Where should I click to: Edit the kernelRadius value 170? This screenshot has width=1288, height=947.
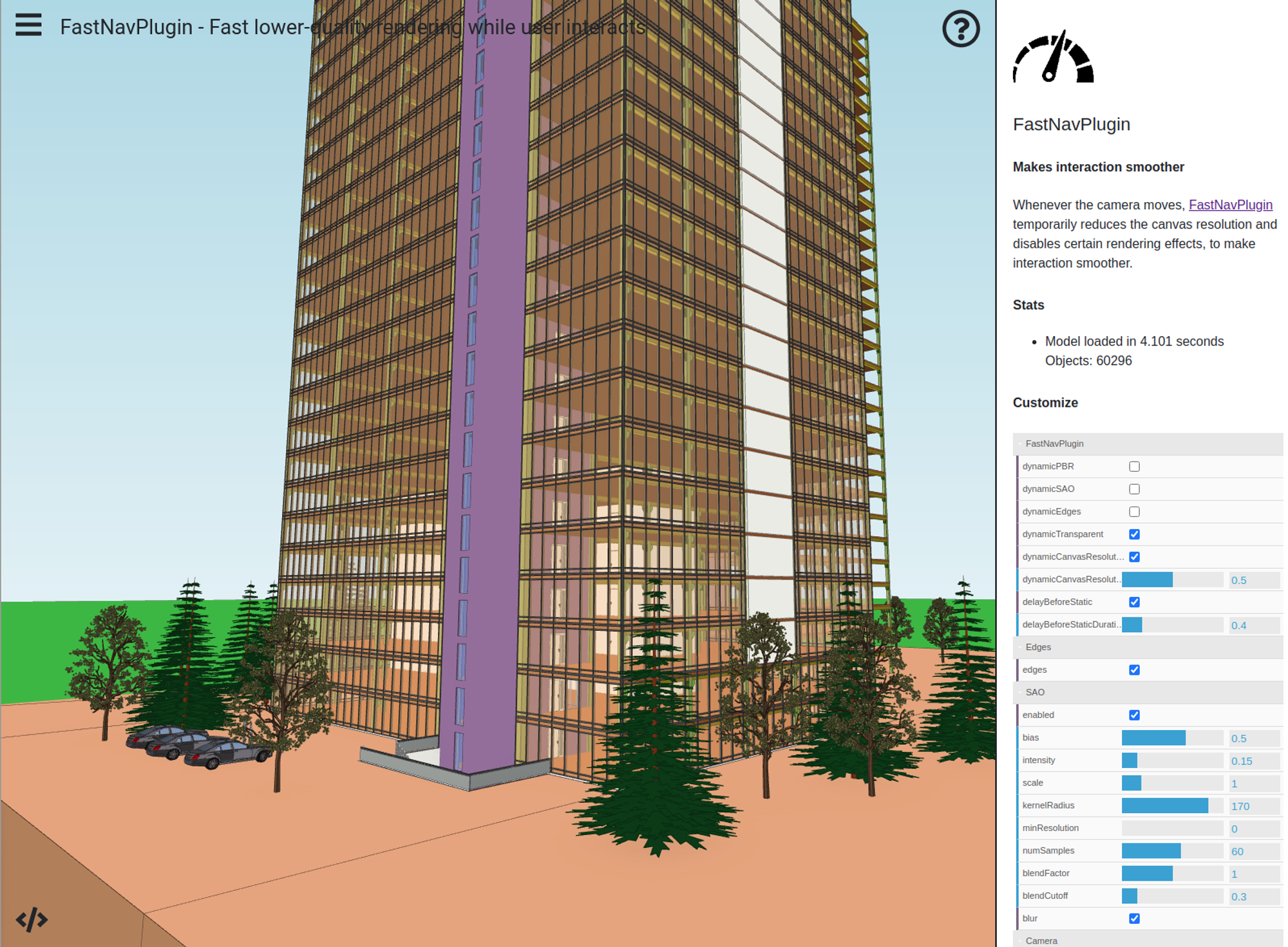(x=1254, y=806)
